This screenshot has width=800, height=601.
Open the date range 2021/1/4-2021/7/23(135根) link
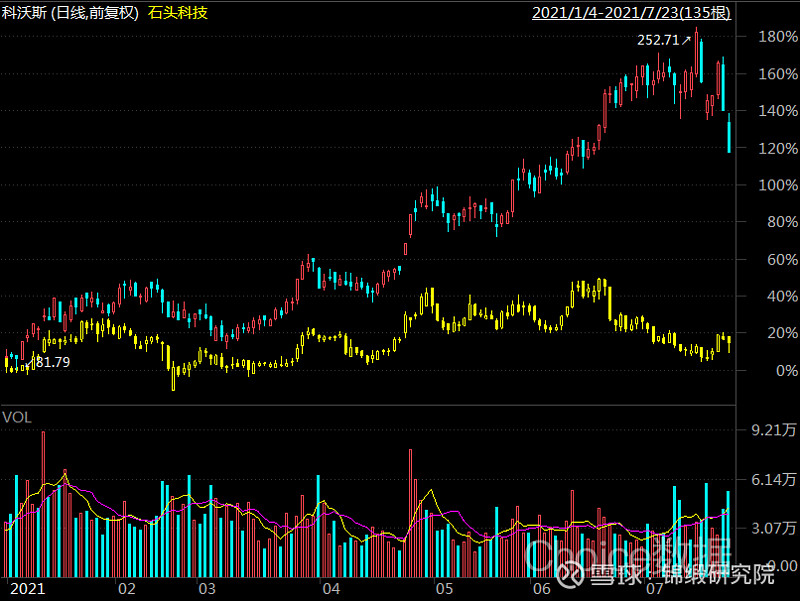click(631, 13)
